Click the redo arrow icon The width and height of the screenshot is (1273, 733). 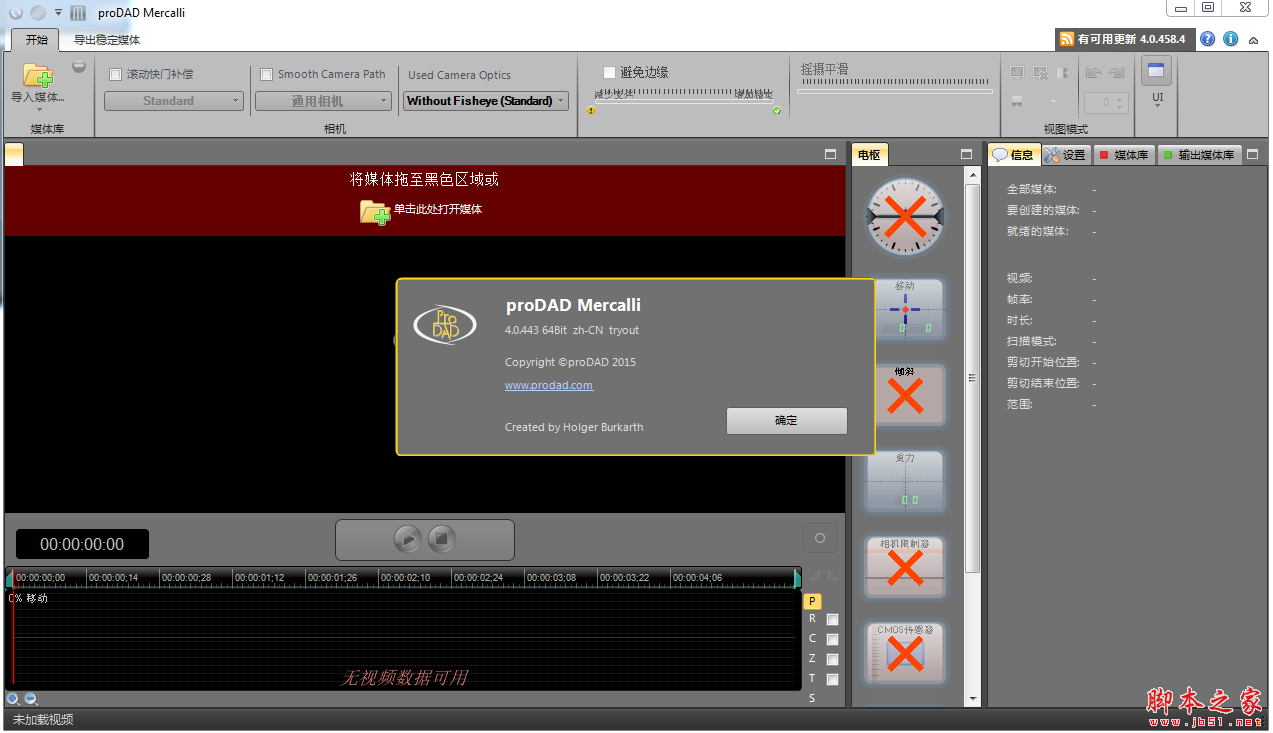tap(1117, 73)
